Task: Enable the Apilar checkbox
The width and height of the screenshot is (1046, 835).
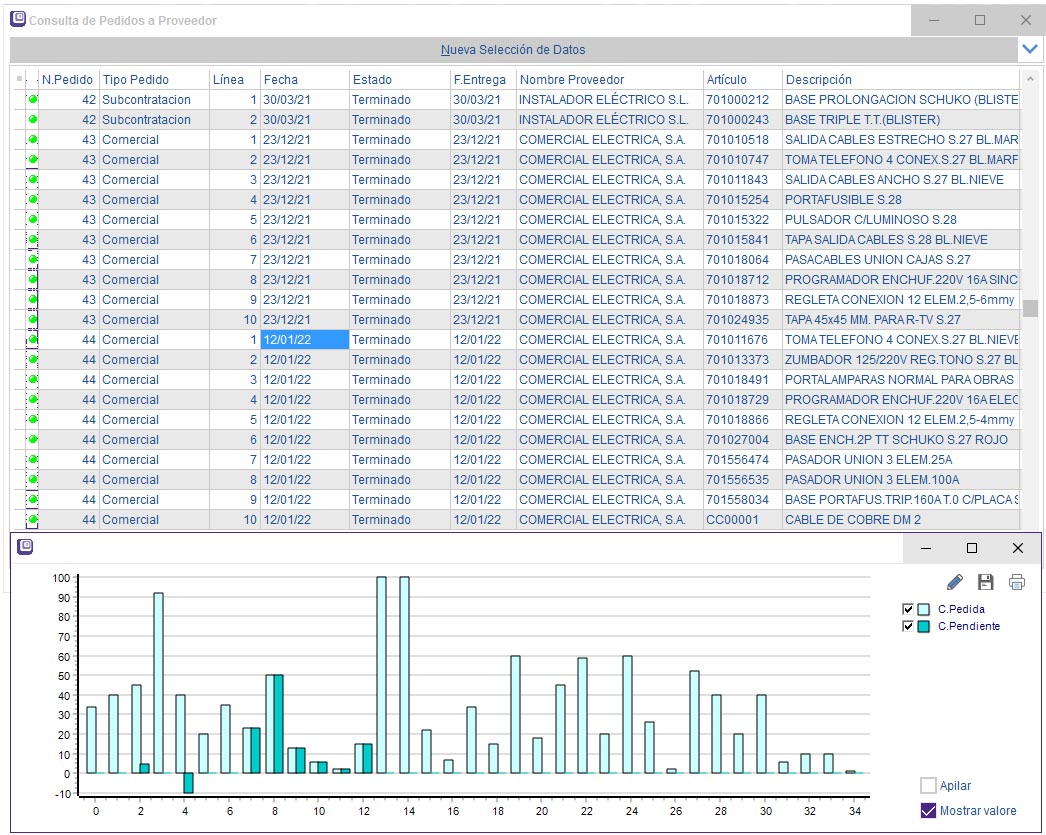Action: [x=928, y=786]
